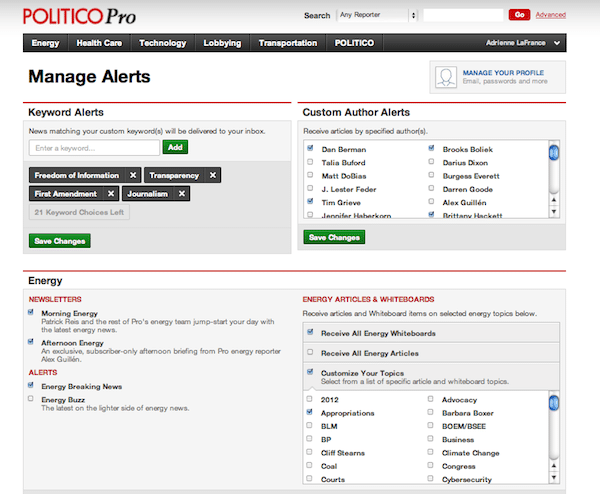Click the red Go search button
The width and height of the screenshot is (600, 494).
[x=519, y=15]
